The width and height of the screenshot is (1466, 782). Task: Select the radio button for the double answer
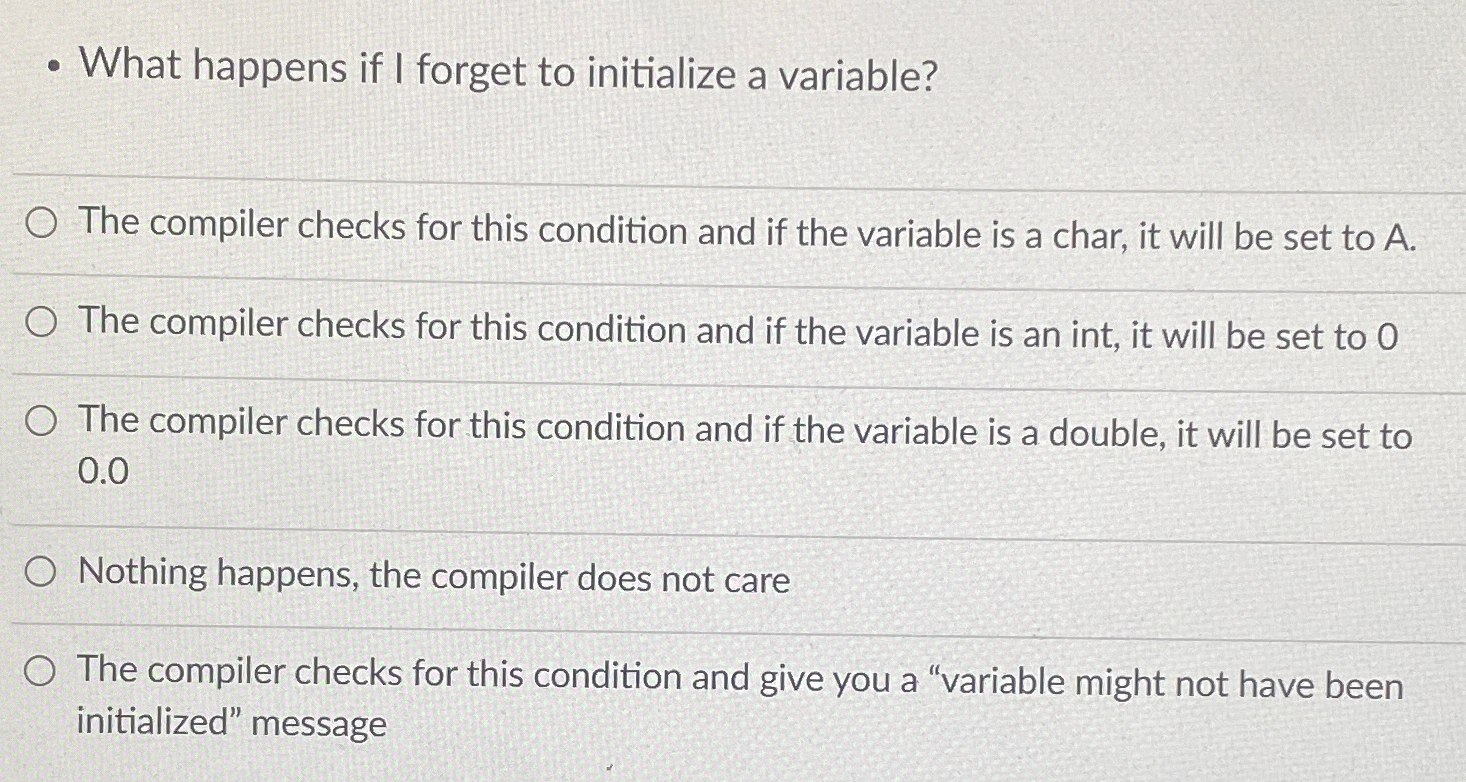(x=40, y=422)
